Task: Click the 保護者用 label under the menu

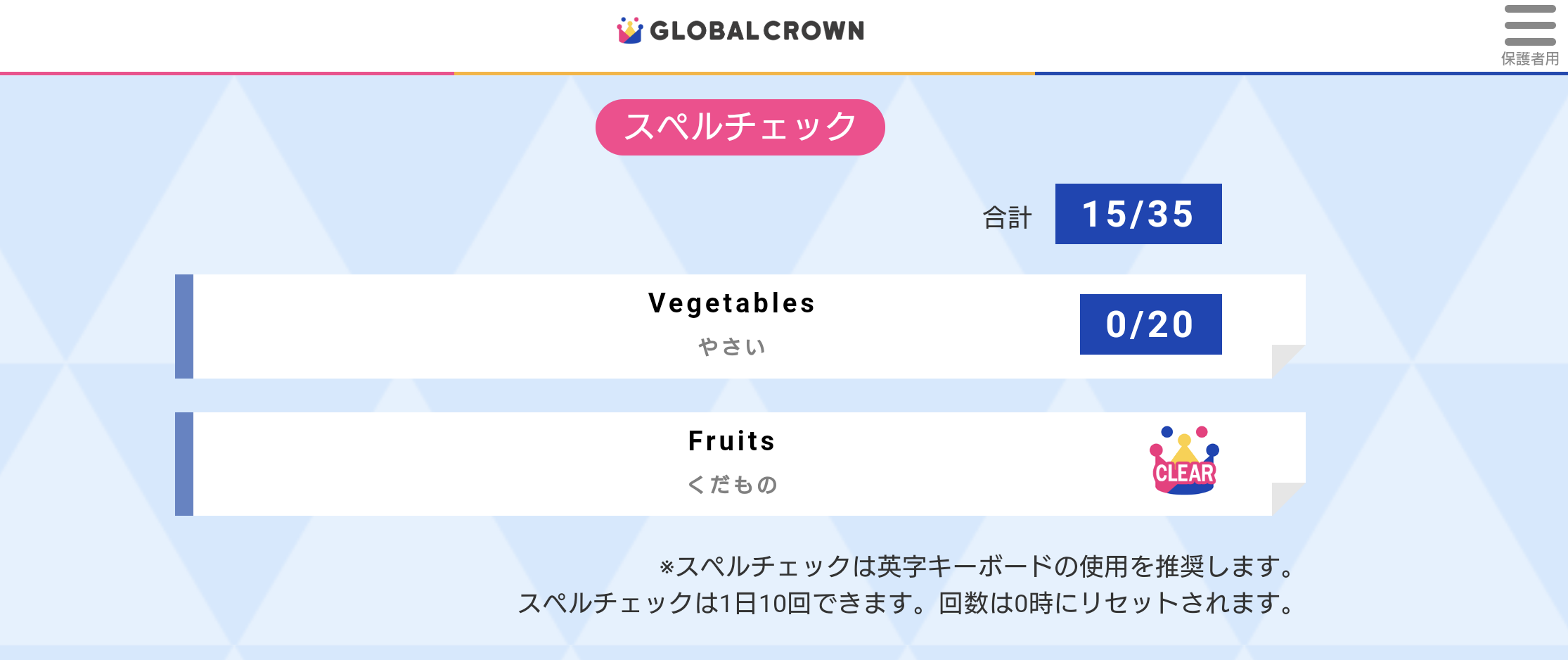Action: pos(1530,59)
